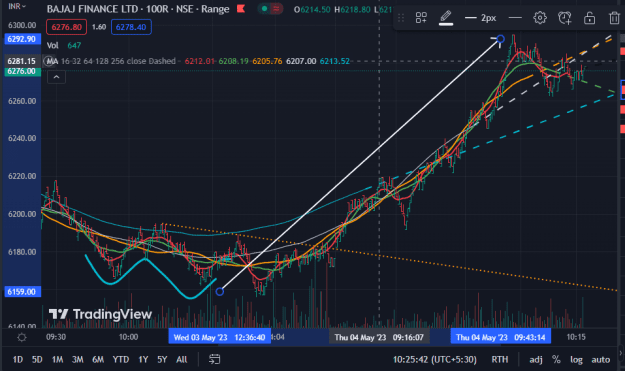Grab the floating toolbar drag handle
Screen dimensions: 625x371
point(401,18)
